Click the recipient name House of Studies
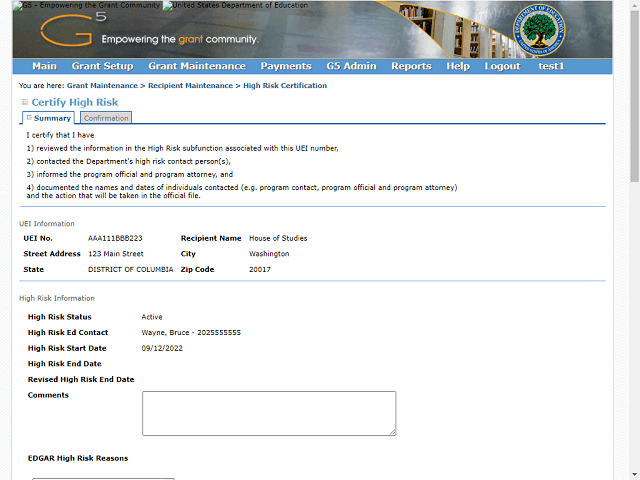The image size is (640, 480). 278,238
